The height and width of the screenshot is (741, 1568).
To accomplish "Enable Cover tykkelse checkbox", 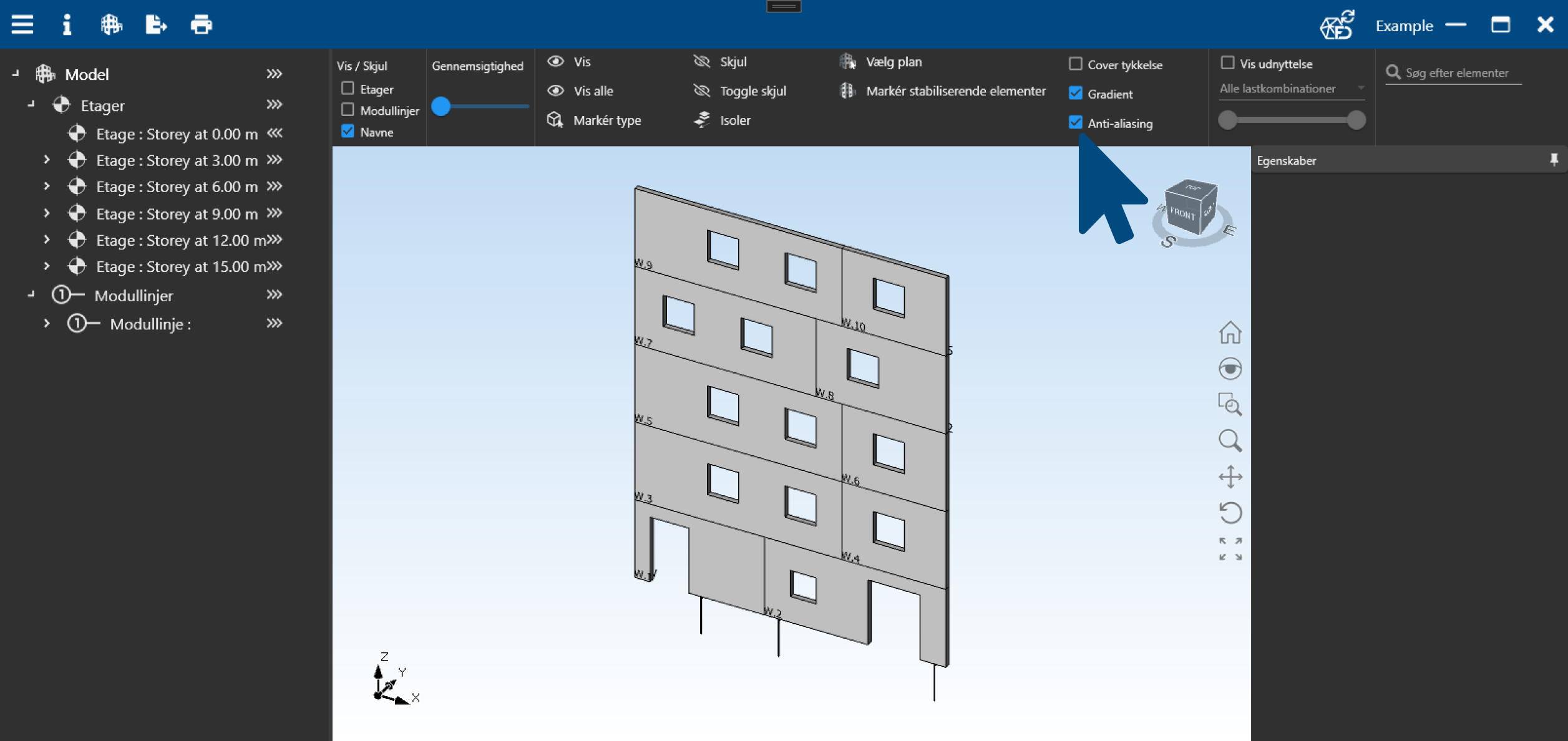I will (1075, 64).
